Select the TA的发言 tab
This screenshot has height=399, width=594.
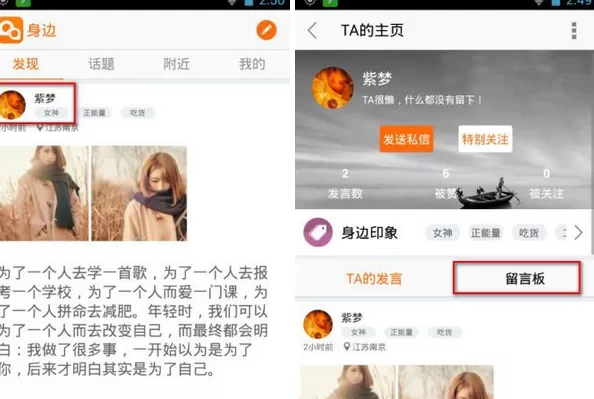point(374,279)
